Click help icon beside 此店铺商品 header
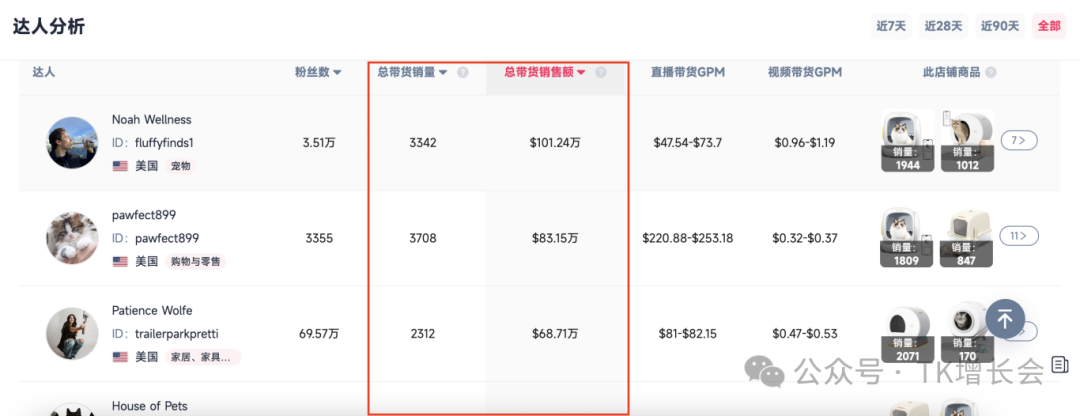The width and height of the screenshot is (1080, 416). coord(990,73)
